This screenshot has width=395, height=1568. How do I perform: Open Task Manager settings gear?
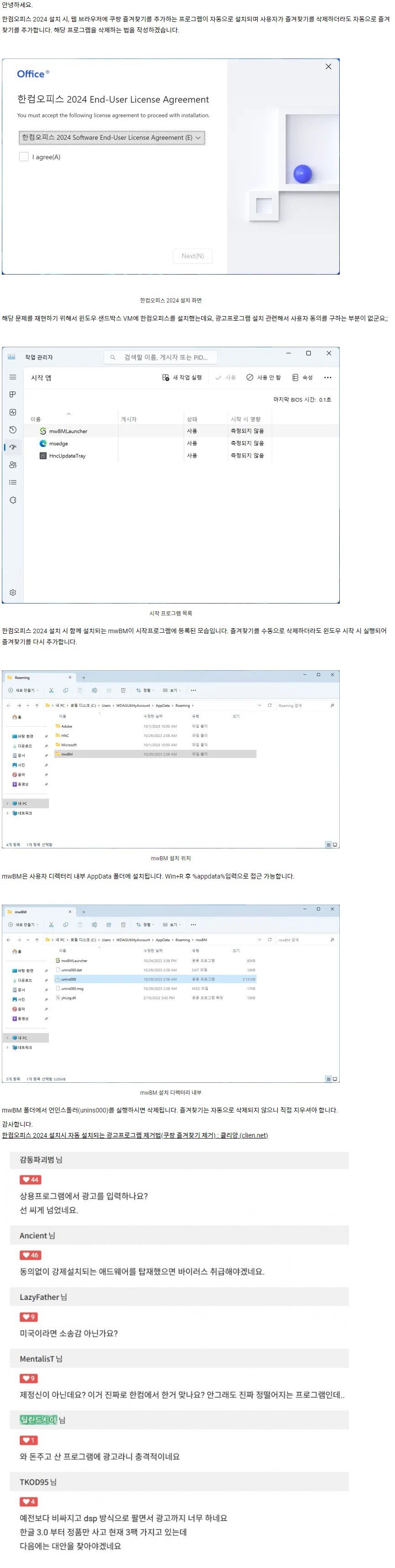point(13,592)
